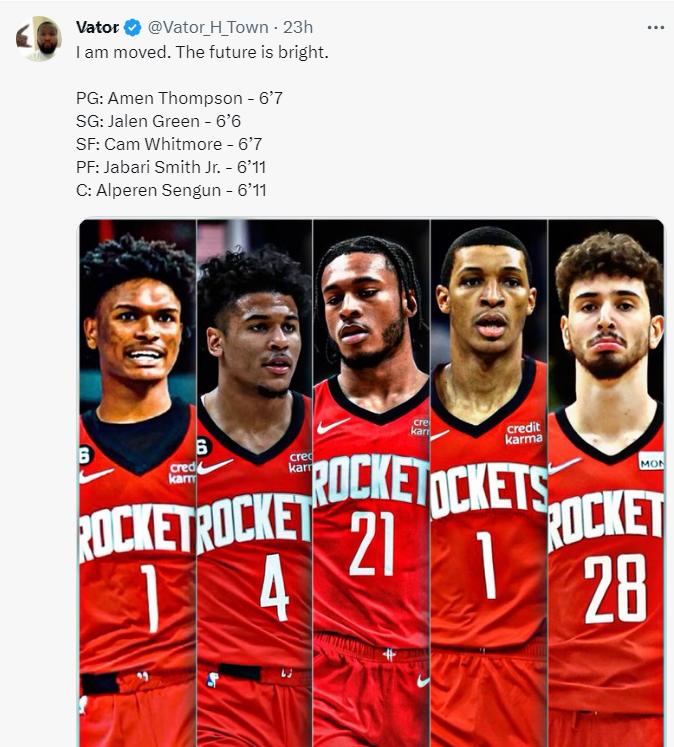Open Vator's profile avatar picture
The image size is (674, 747).
[x=39, y=39]
